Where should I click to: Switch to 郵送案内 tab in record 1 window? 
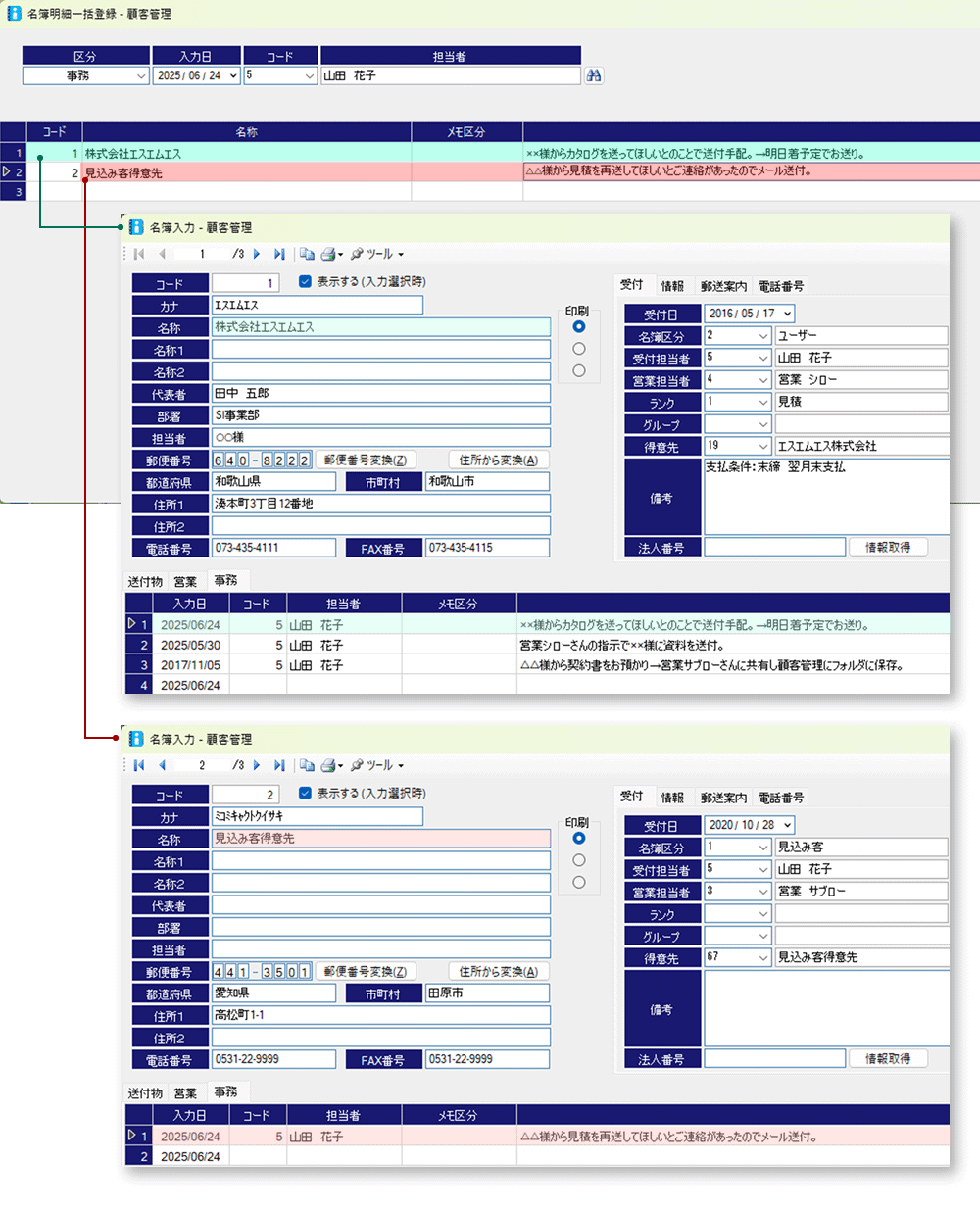click(723, 286)
